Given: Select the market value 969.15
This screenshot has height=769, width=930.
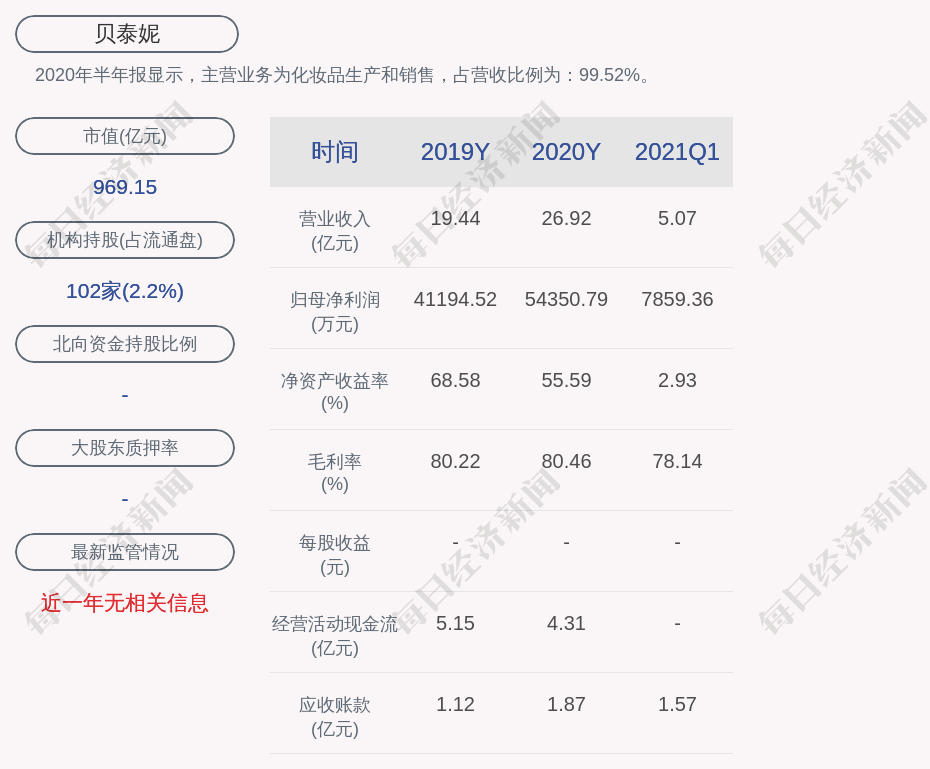Looking at the screenshot, I should pos(125,187).
